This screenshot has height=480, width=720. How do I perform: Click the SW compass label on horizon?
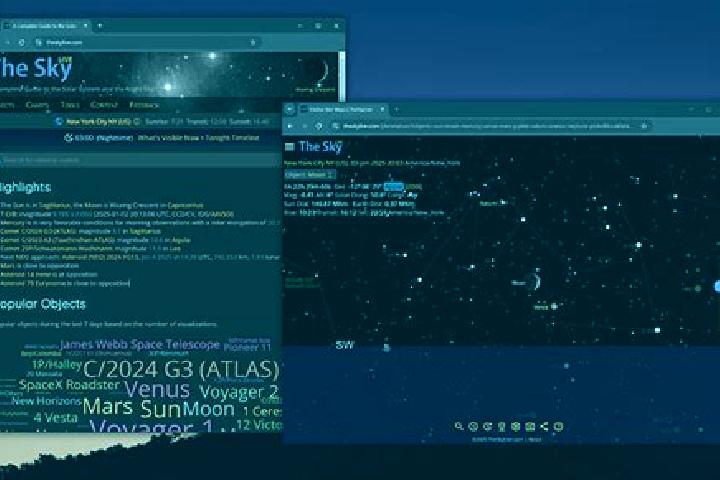pos(344,345)
